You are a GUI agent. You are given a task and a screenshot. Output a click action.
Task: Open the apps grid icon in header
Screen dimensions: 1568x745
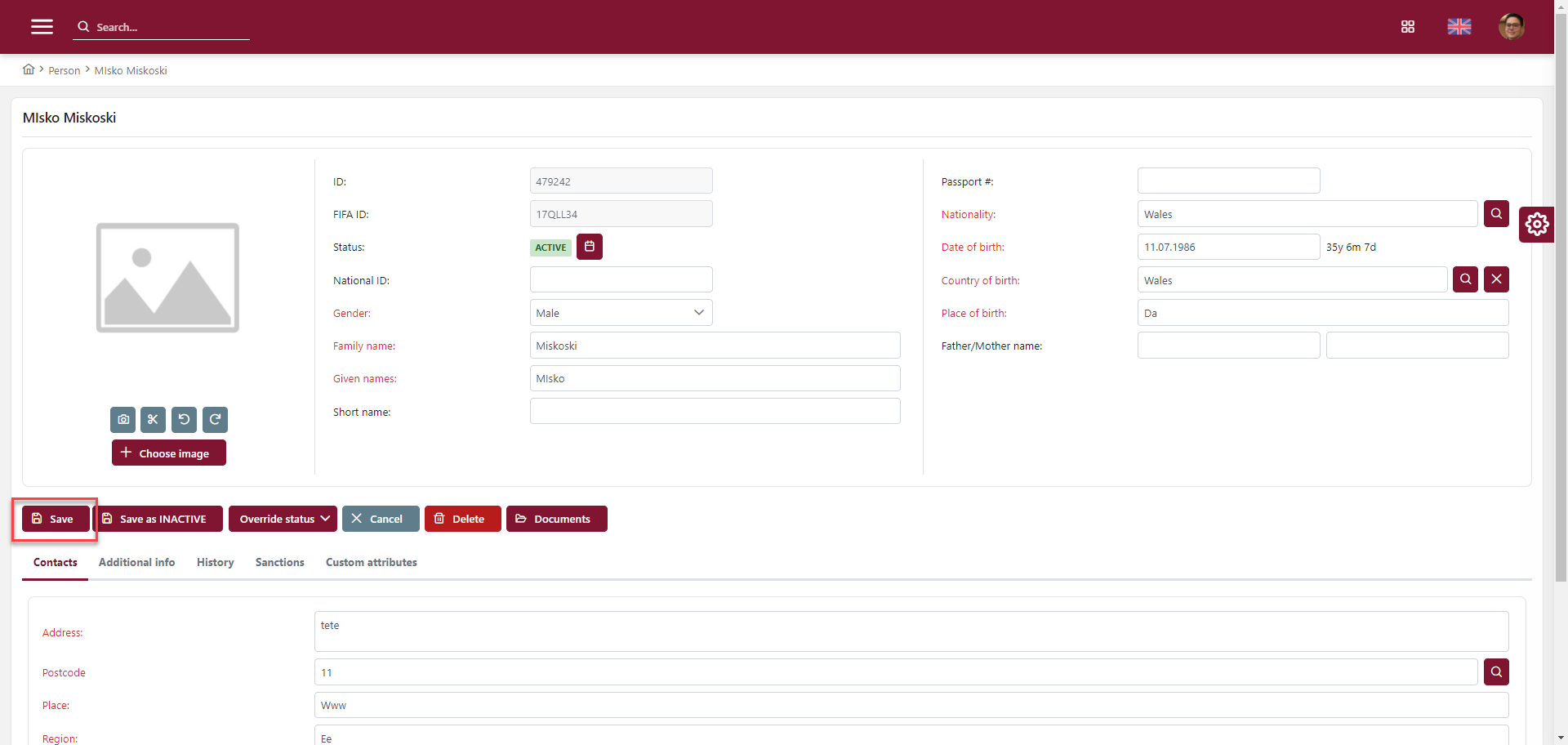1407,27
